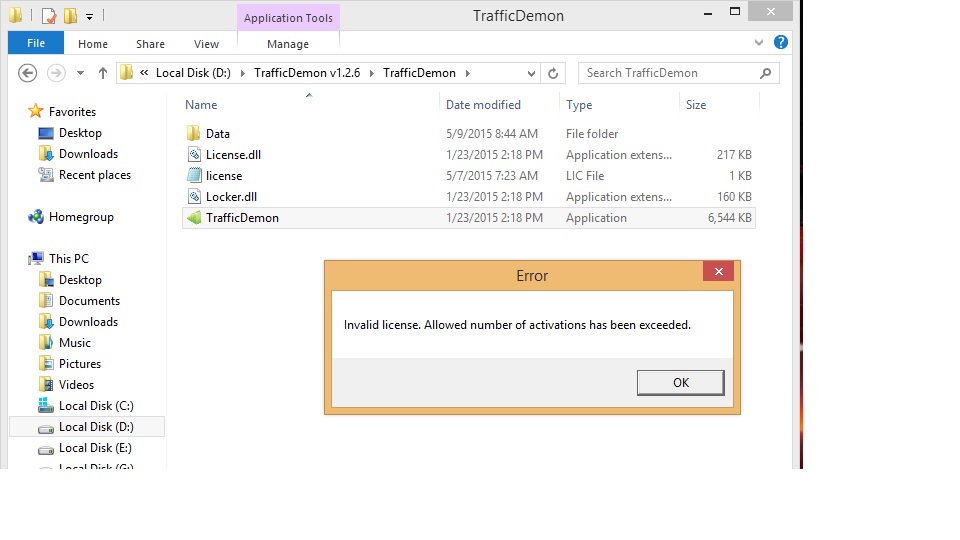
Task: Open the Manage tab under Application Tools
Action: pyautogui.click(x=288, y=44)
